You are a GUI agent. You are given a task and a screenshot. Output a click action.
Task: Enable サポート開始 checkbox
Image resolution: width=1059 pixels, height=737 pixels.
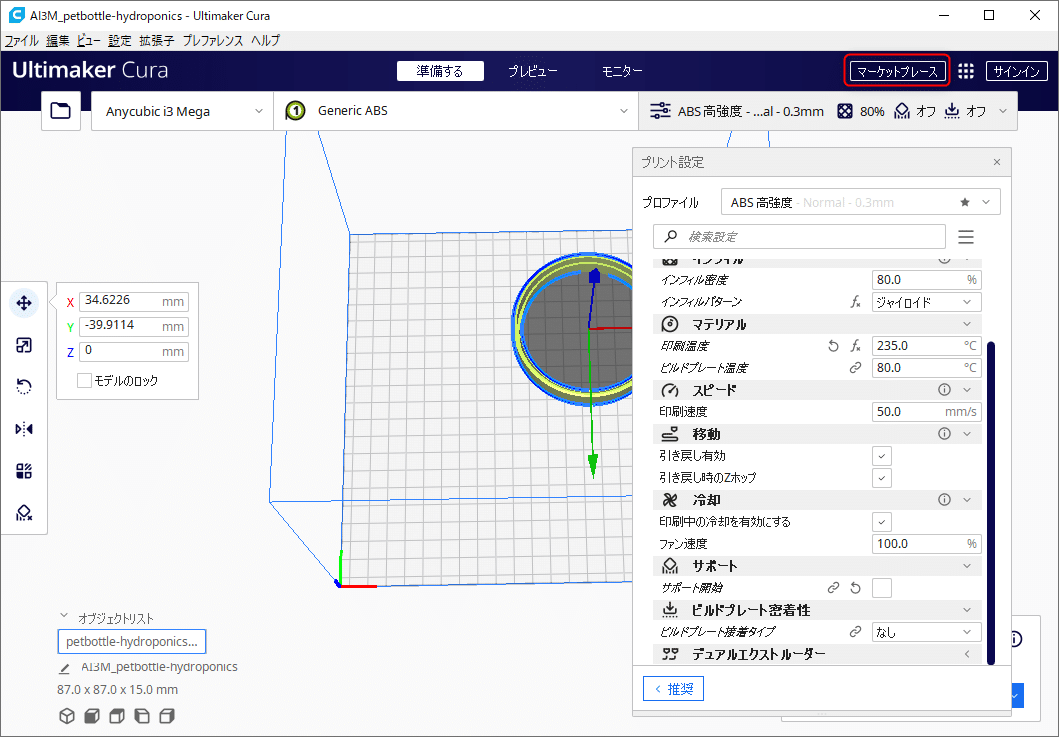tap(881, 588)
